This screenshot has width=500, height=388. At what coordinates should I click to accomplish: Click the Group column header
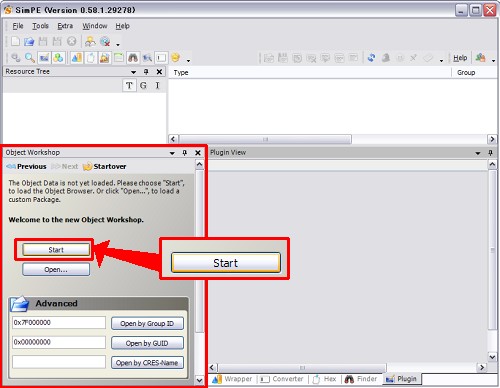tap(475, 72)
